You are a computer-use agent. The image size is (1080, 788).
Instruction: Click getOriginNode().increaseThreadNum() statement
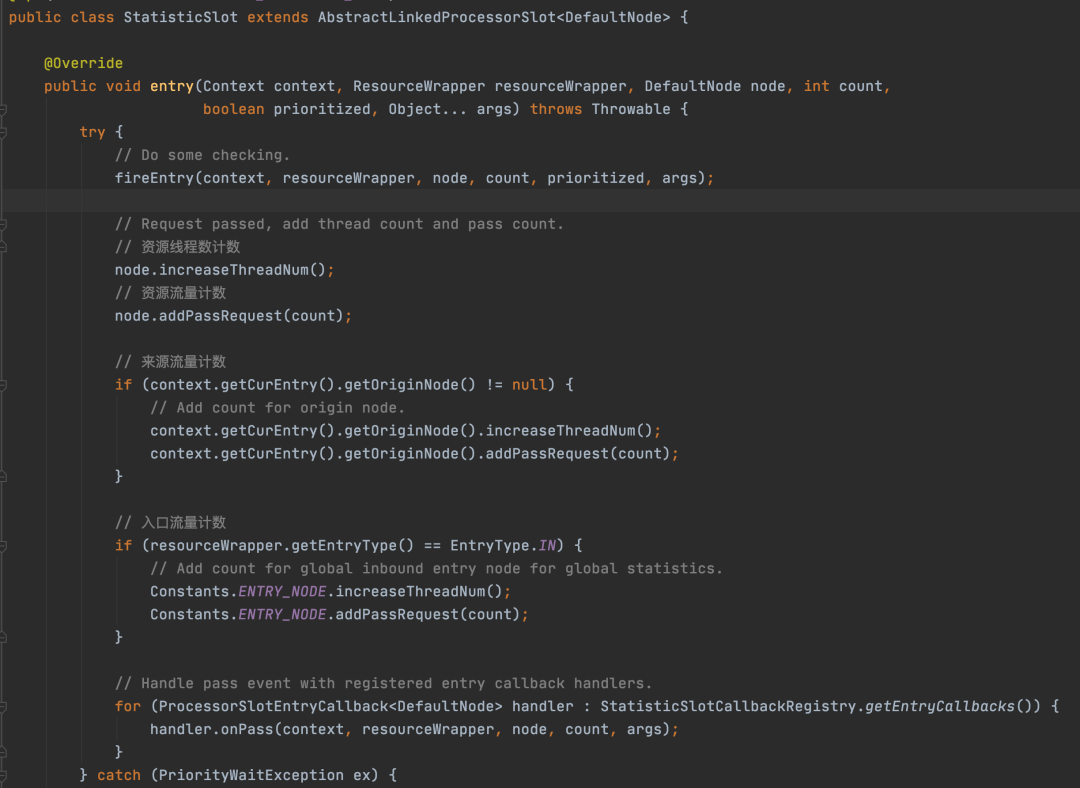coord(406,431)
